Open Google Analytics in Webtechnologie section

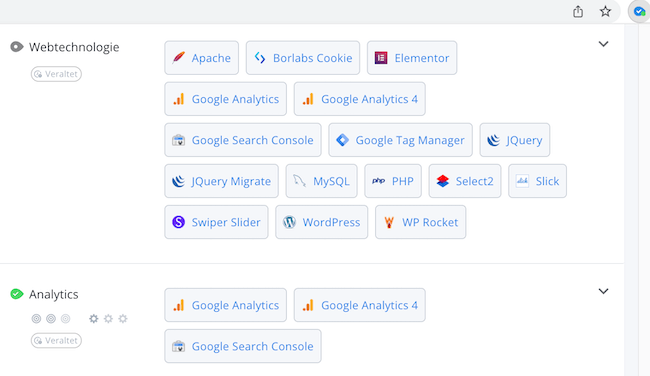point(226,99)
